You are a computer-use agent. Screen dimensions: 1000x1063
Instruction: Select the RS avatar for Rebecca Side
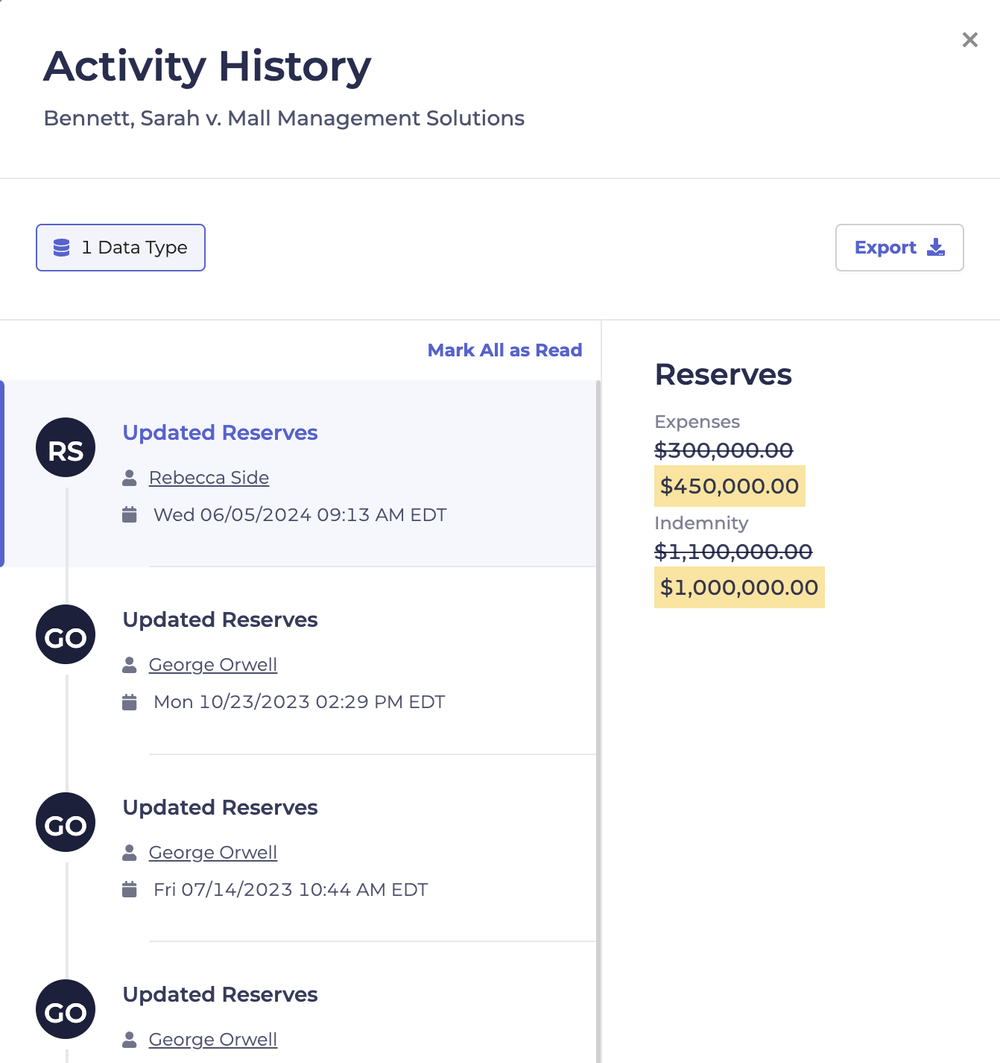[66, 447]
